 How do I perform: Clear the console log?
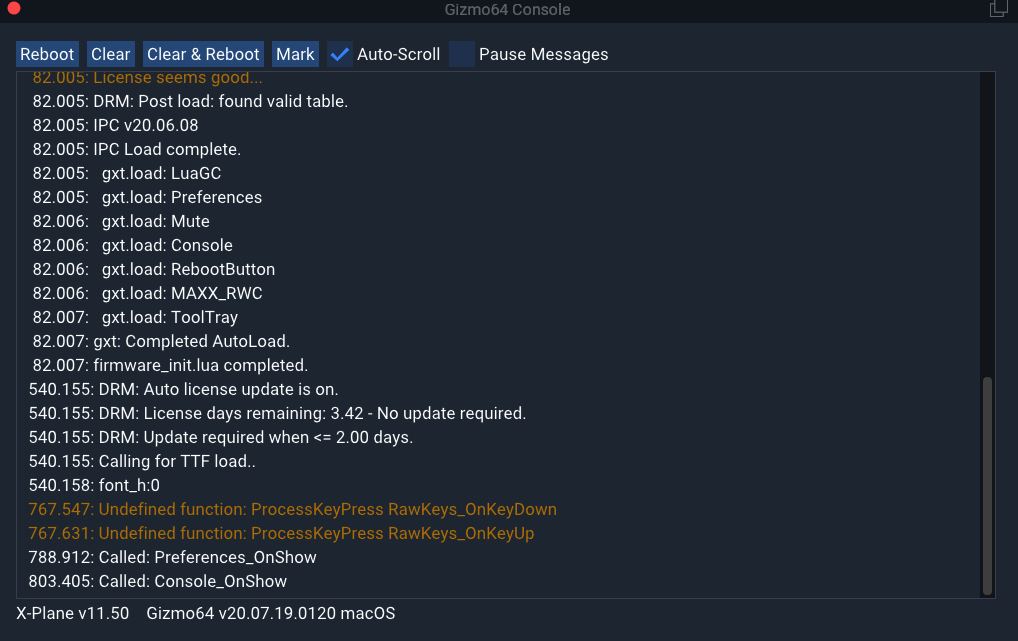110,54
